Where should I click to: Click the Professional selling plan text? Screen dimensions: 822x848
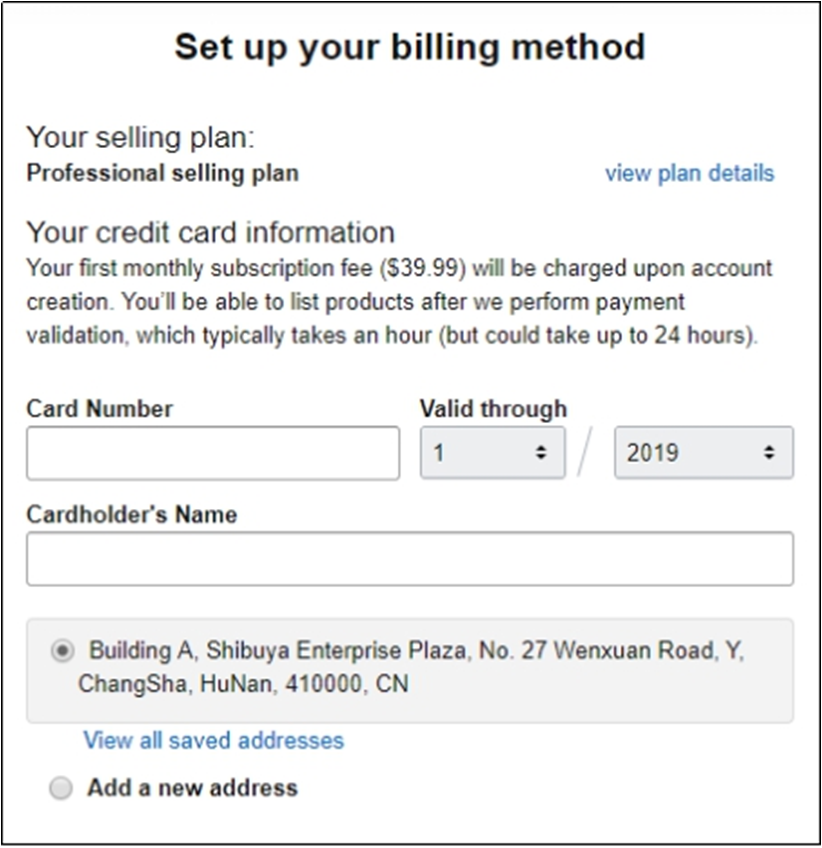[x=162, y=173]
